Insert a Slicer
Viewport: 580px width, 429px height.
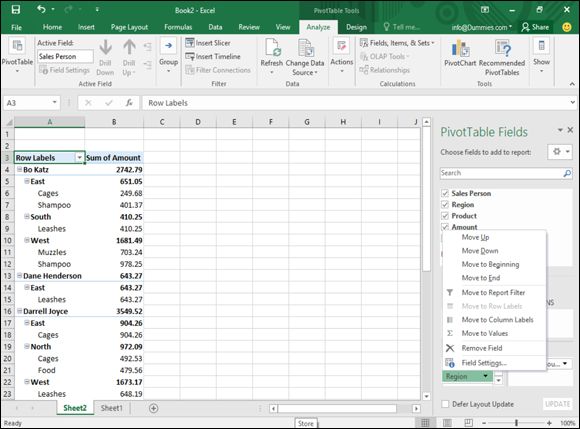point(208,43)
